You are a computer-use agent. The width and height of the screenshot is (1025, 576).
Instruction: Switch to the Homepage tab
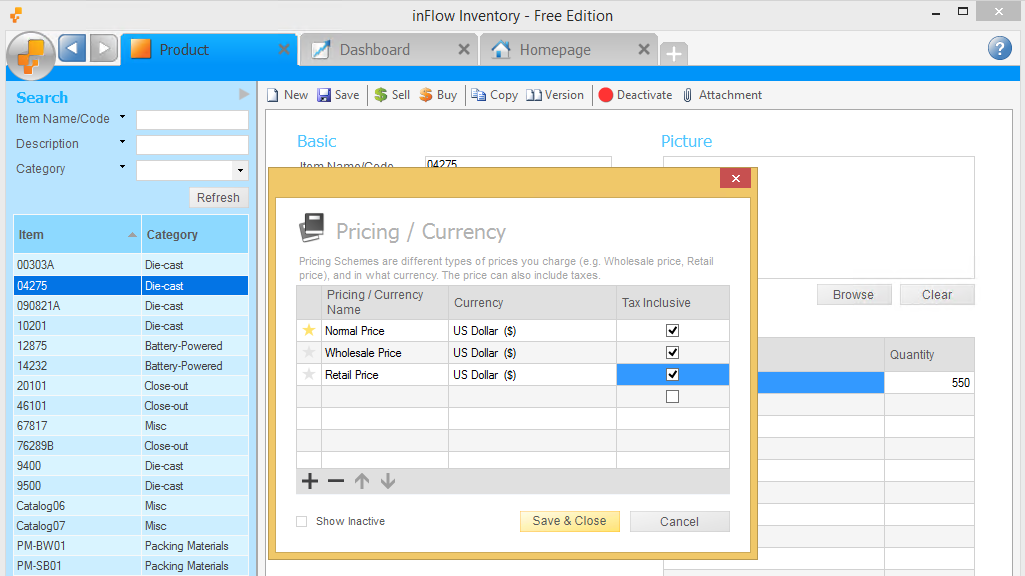(569, 50)
